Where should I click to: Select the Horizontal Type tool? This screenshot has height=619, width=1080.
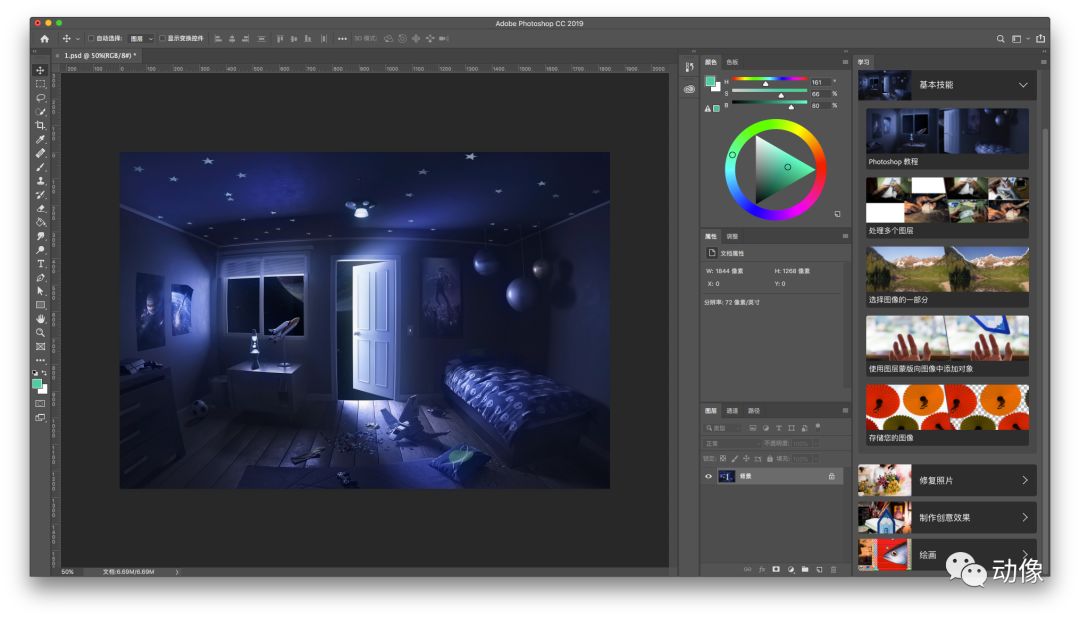pyautogui.click(x=41, y=264)
